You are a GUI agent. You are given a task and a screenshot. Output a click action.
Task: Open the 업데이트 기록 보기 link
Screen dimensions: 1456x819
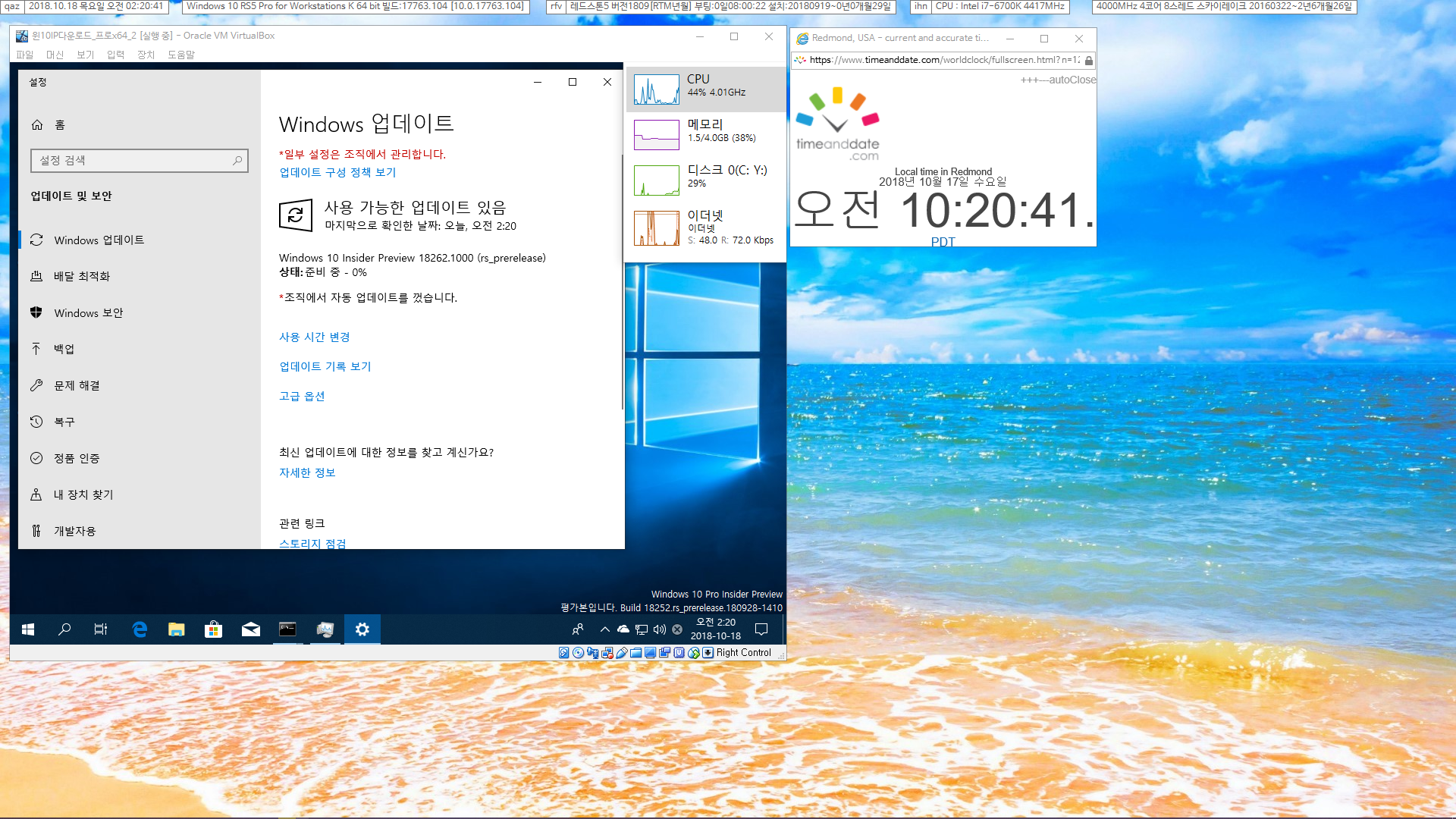325,367
